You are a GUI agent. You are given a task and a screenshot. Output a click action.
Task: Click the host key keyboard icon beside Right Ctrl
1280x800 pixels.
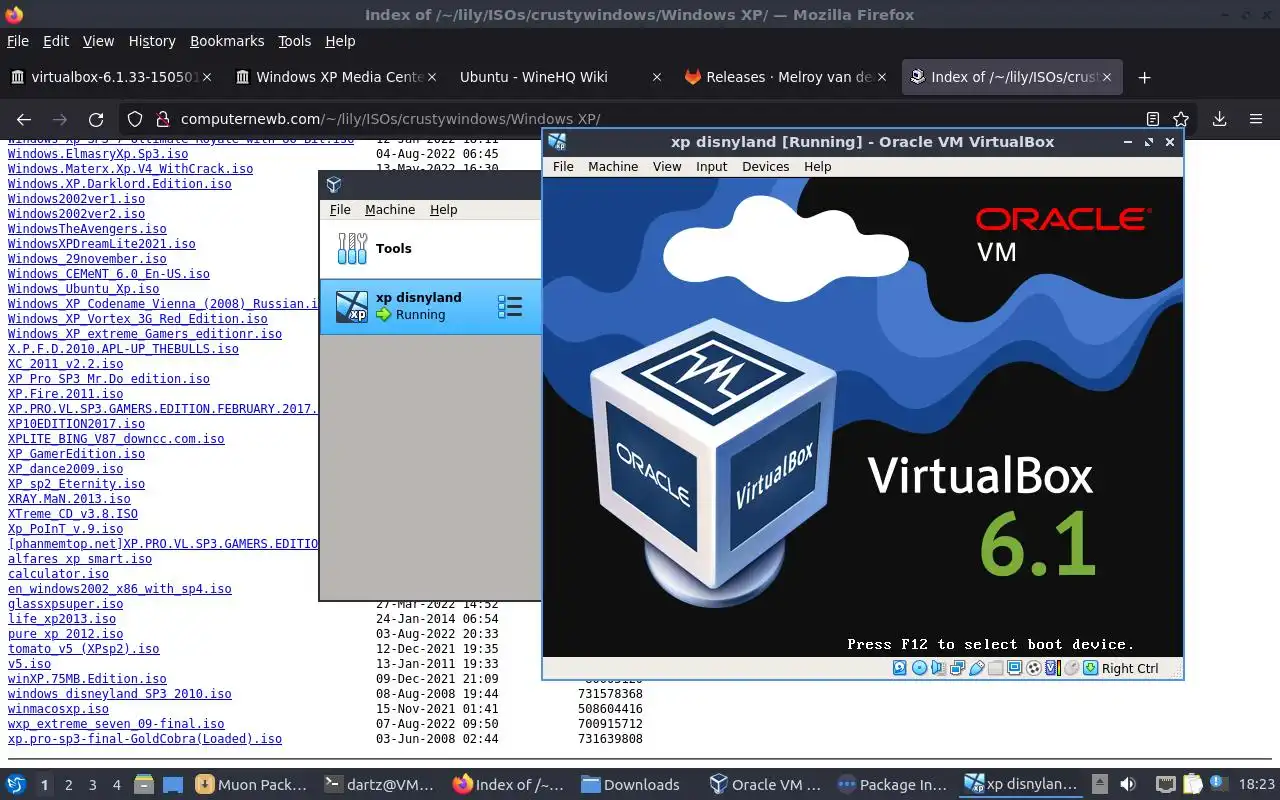point(1090,668)
